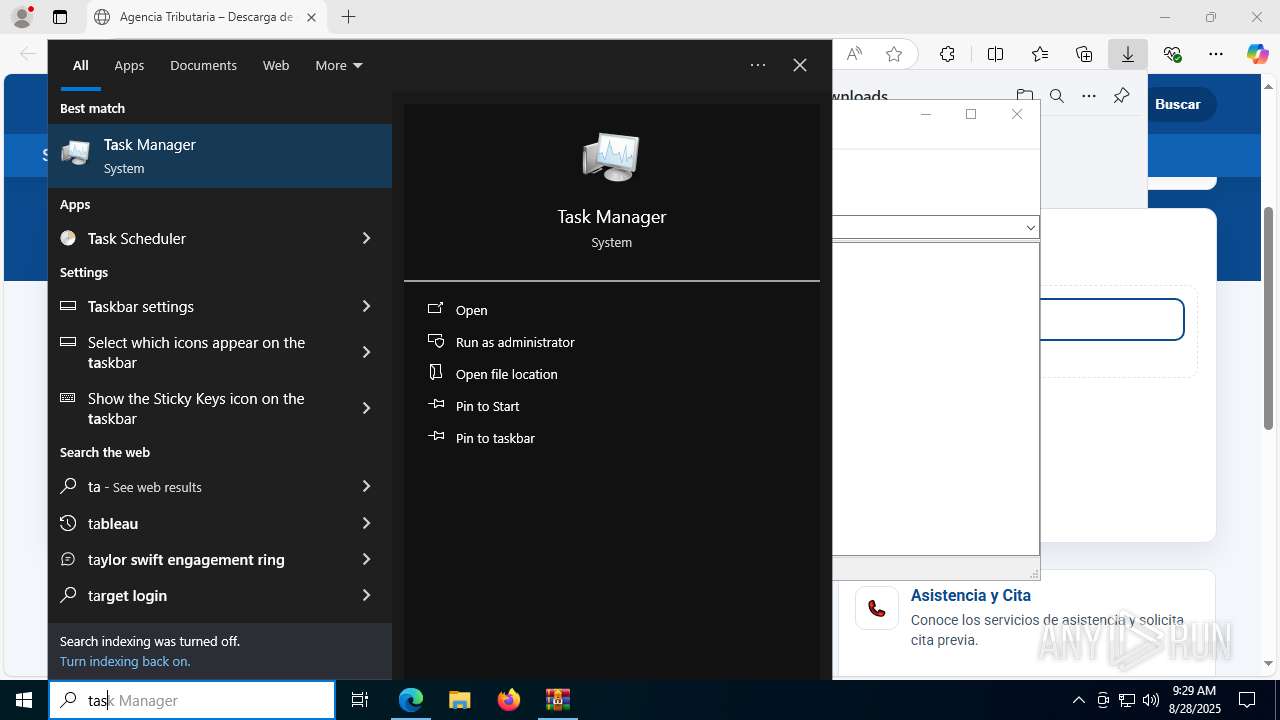This screenshot has width=1280, height=720.
Task: Click the taskbar search input box
Action: point(192,700)
